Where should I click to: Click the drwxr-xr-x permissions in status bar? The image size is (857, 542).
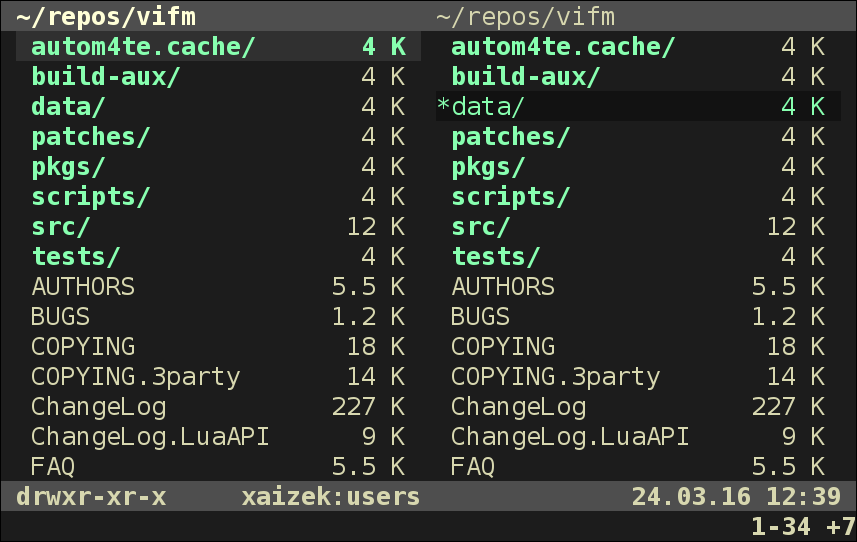pos(91,497)
